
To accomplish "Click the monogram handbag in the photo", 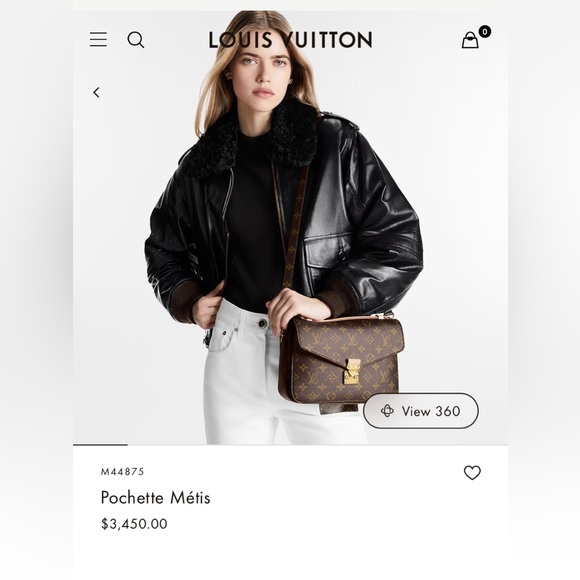I will click(x=341, y=361).
